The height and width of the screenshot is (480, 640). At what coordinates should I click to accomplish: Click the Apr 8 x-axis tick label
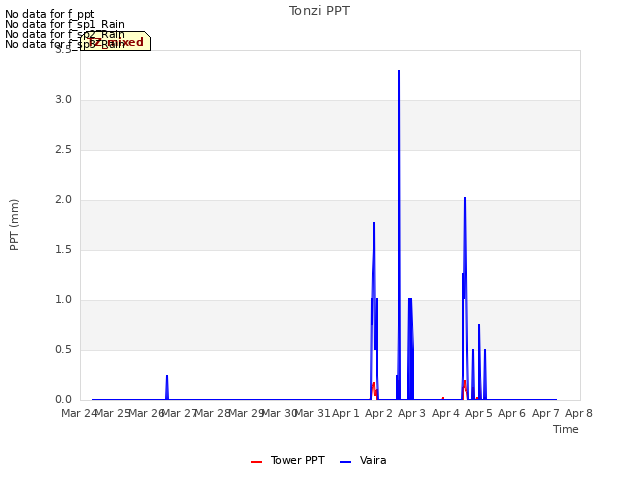point(579,413)
